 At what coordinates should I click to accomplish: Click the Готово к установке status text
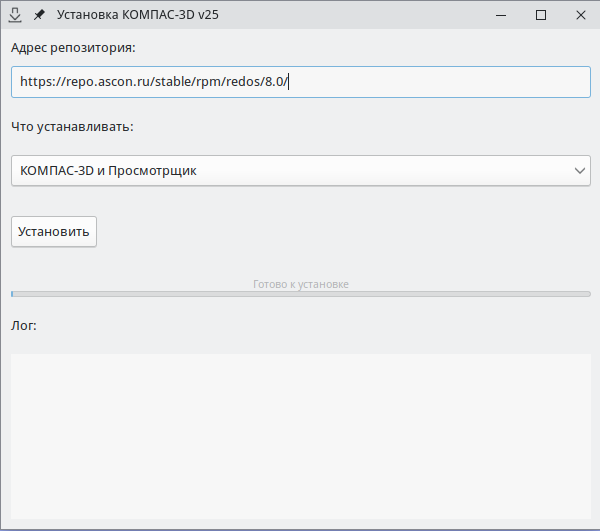301,284
